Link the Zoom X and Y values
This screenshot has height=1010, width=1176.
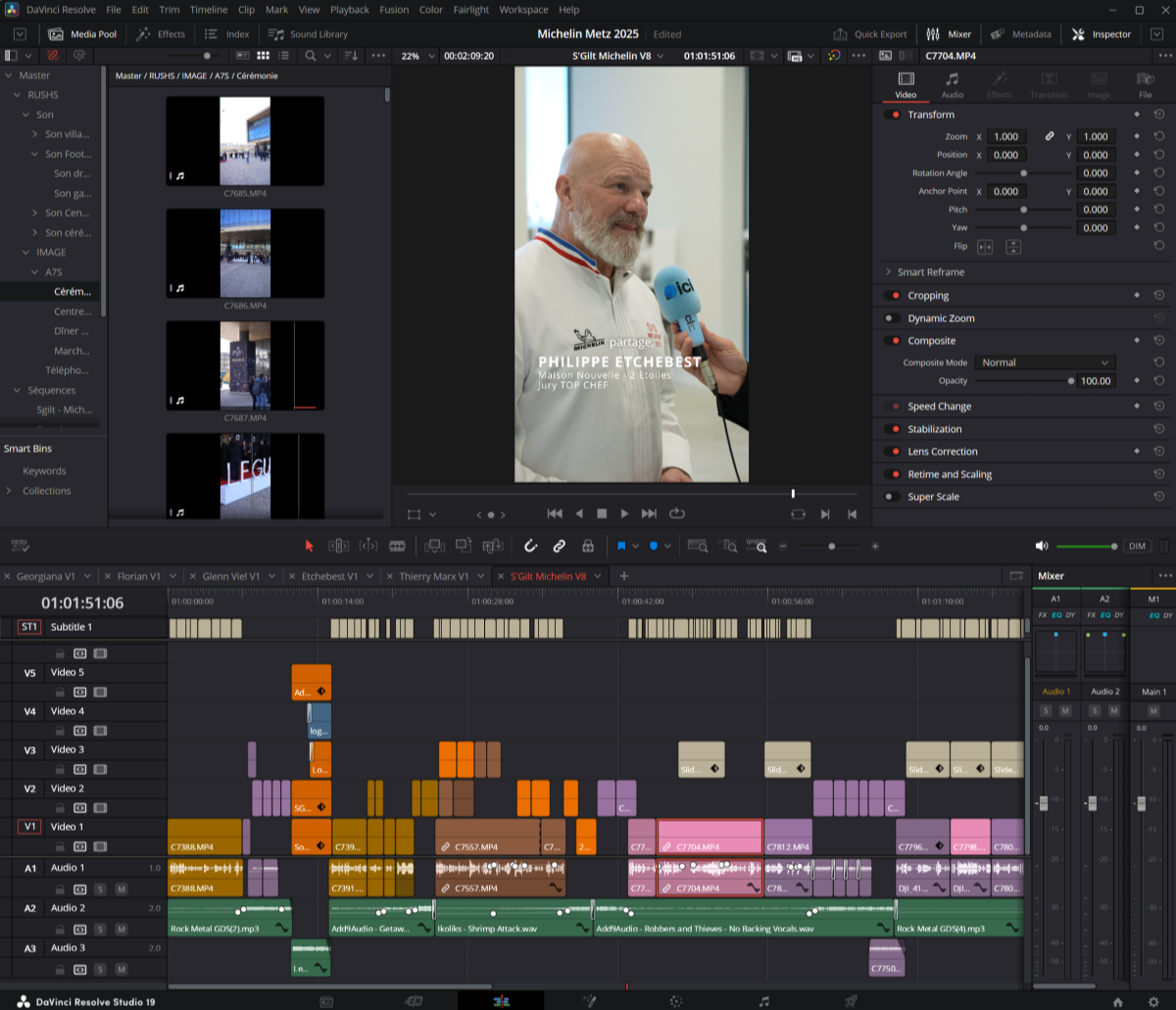(1050, 136)
